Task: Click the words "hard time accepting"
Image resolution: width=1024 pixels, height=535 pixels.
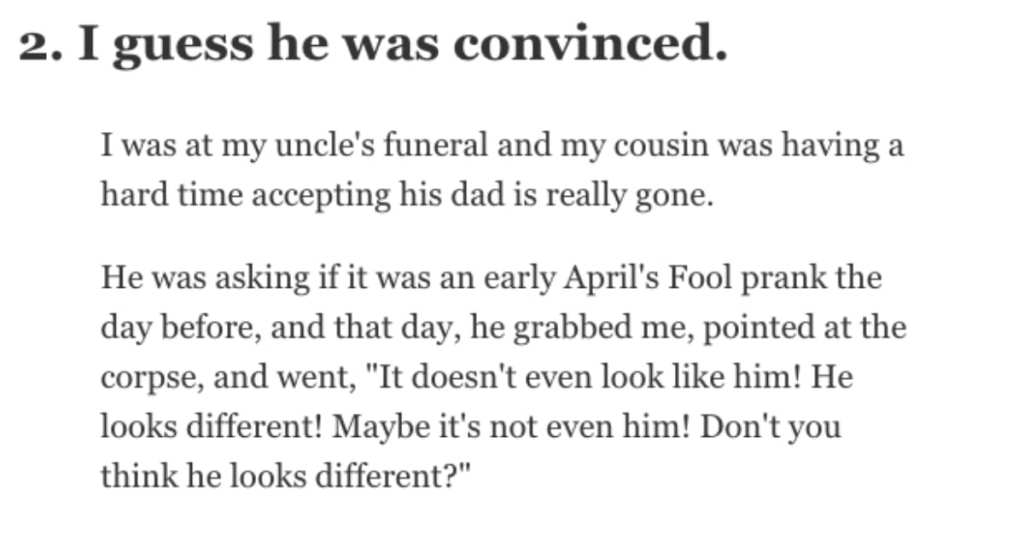Action: [246, 195]
